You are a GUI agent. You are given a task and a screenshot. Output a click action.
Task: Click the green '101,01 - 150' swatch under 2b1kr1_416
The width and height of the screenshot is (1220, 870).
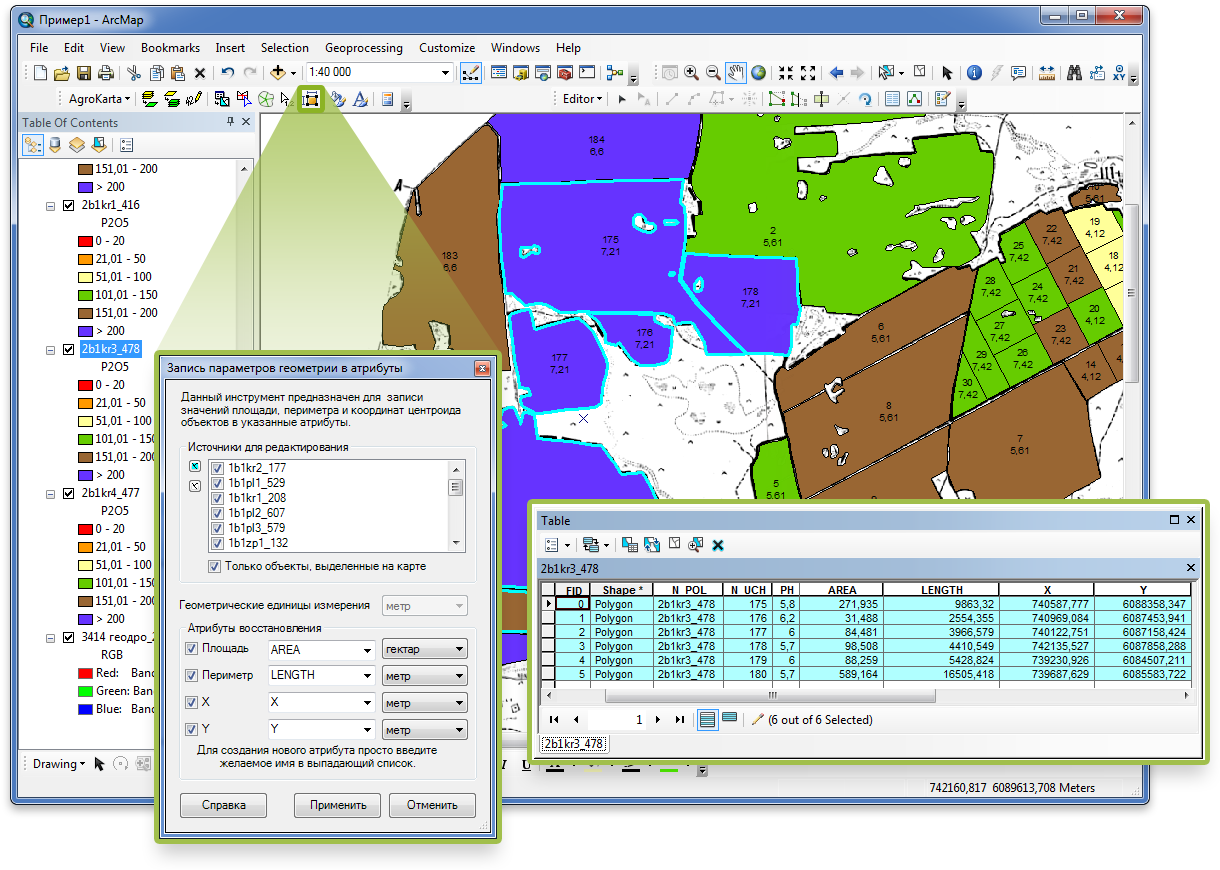86,295
